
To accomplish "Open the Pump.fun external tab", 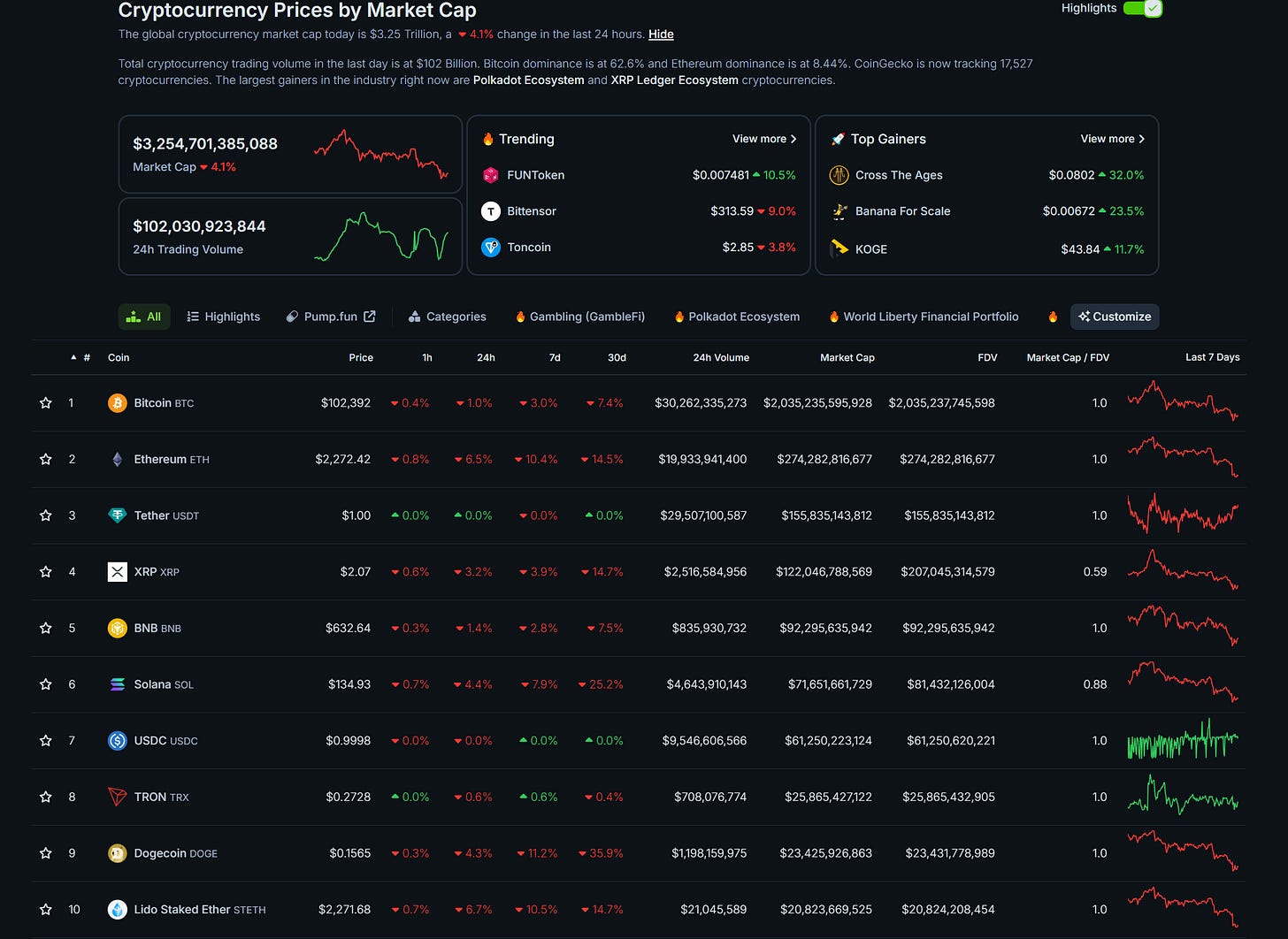I will coord(331,317).
